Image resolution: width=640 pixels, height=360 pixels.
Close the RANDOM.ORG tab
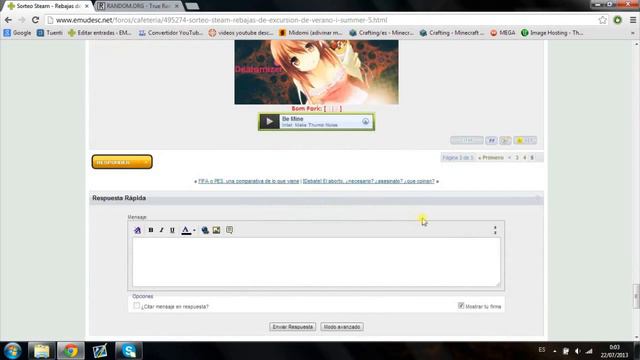(177, 6)
